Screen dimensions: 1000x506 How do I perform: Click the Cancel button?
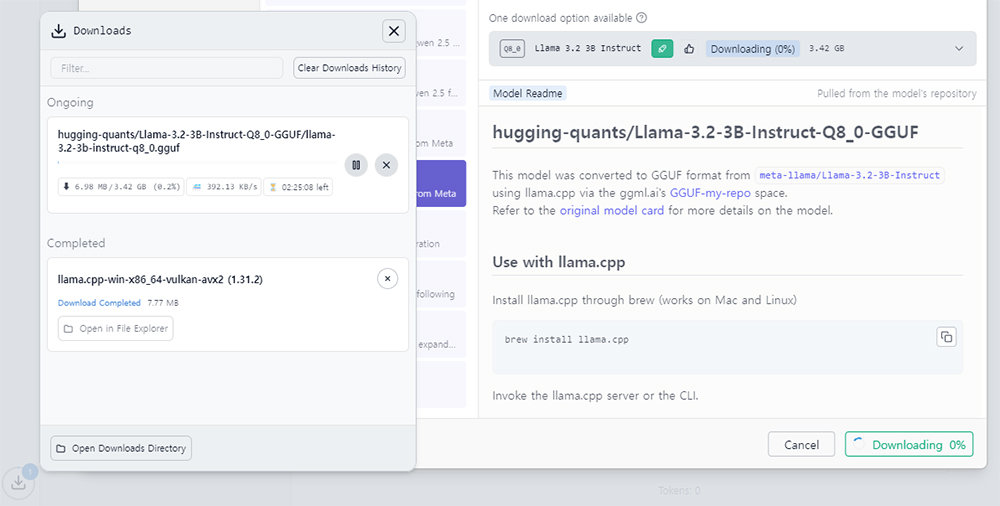[801, 445]
